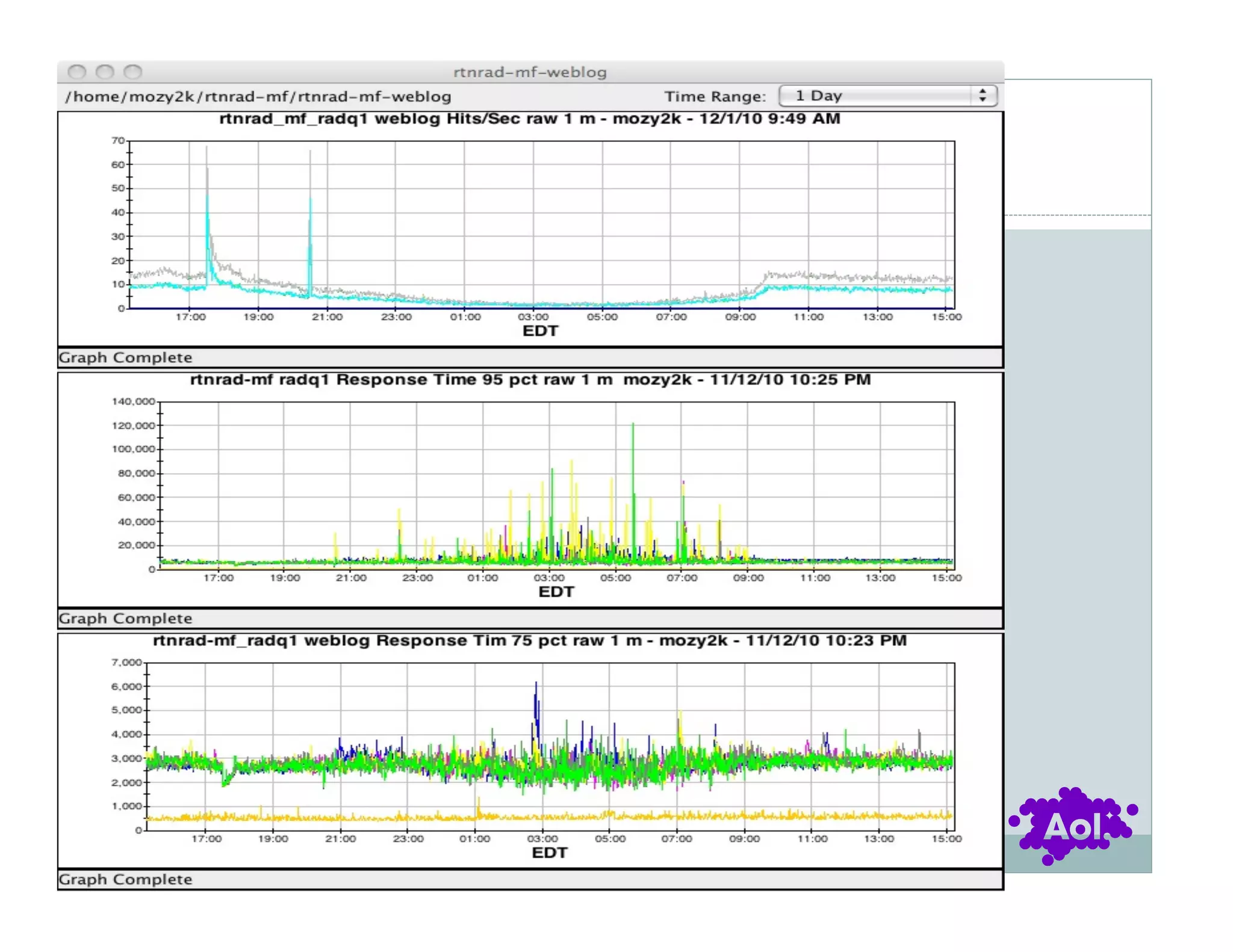
Task: Click the rtnrad-mf-weblog window title
Action: [x=530, y=72]
